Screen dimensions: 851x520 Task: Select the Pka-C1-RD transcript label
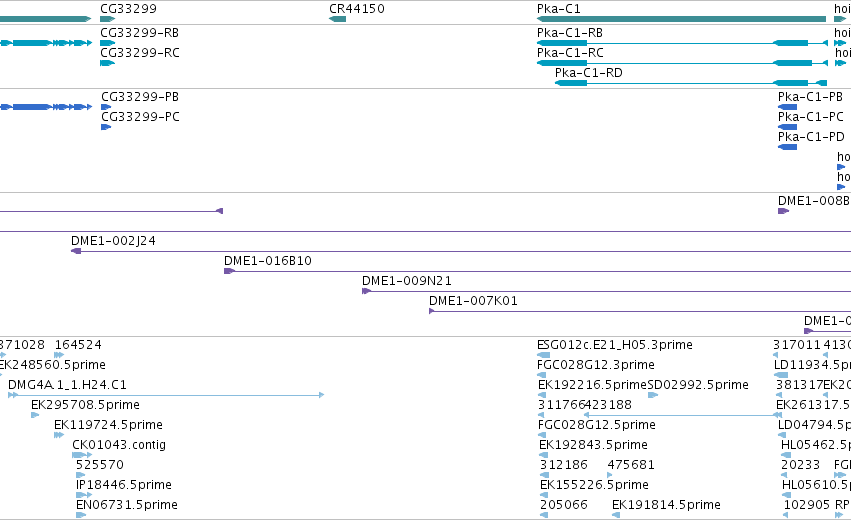coord(588,73)
